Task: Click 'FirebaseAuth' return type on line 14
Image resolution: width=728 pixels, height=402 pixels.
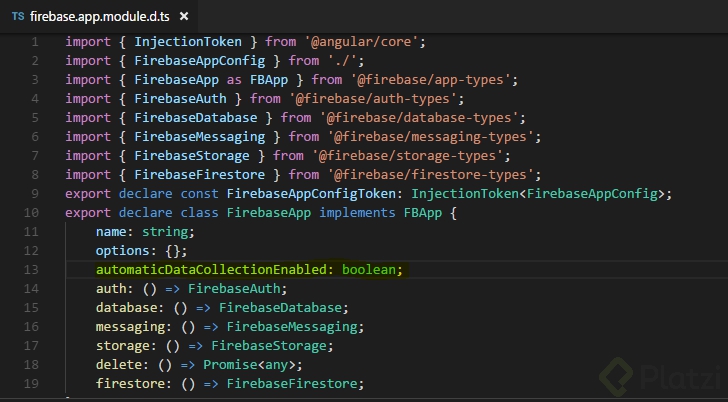Action: 234,289
